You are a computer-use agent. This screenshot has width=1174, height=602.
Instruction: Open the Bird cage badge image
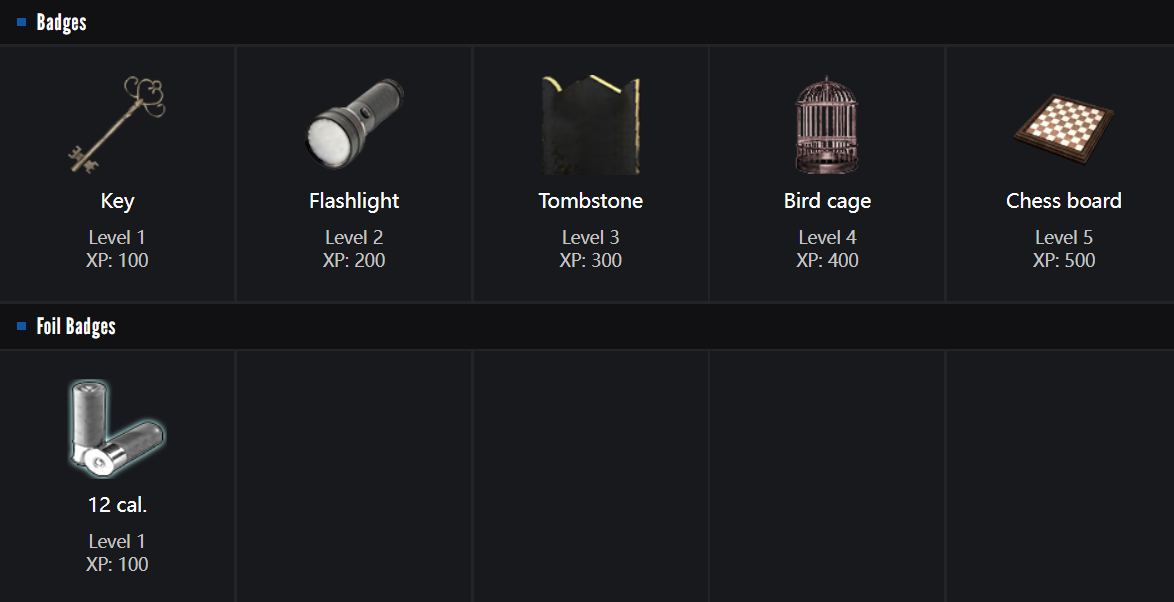click(827, 124)
